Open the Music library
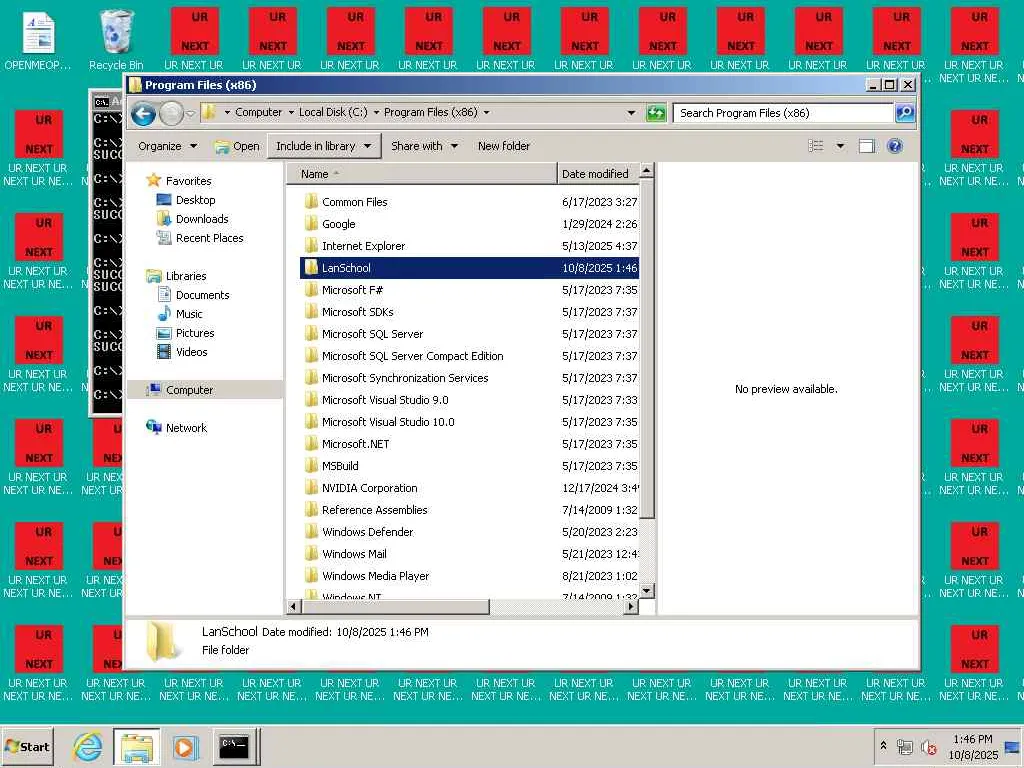Screen dimensions: 1024x768 click(189, 313)
